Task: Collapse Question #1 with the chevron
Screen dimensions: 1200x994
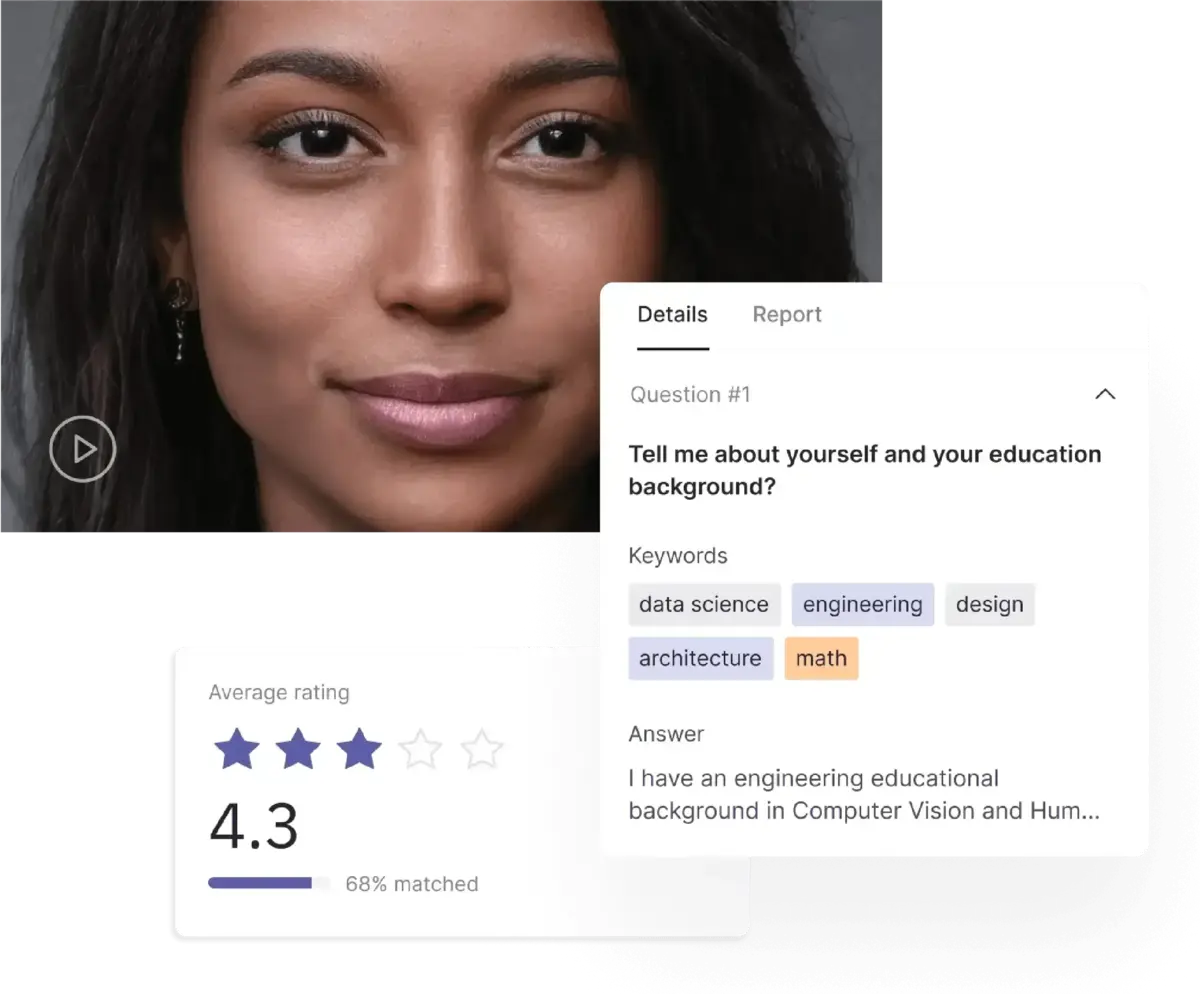Action: (1105, 394)
